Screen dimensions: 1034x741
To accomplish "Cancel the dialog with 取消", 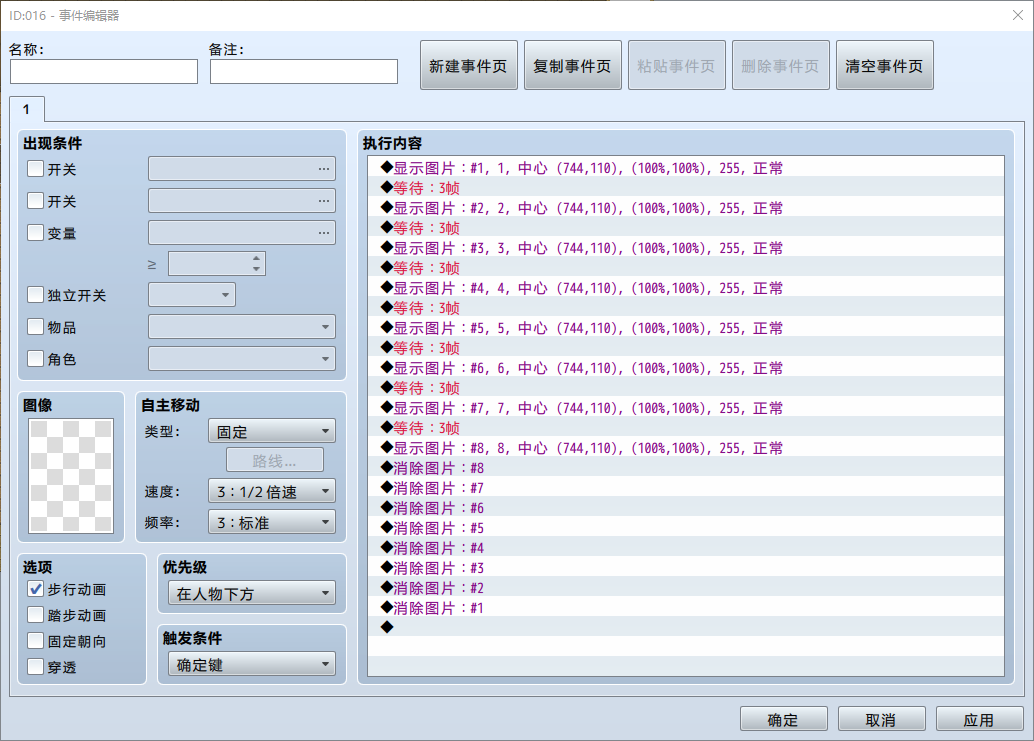I will (882, 719).
